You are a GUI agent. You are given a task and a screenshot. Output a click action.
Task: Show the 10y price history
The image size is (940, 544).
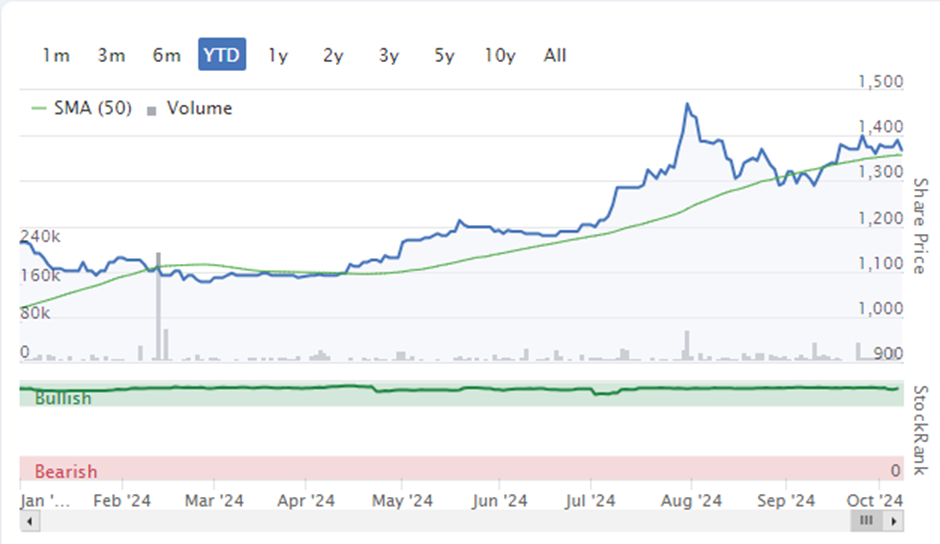pos(500,55)
